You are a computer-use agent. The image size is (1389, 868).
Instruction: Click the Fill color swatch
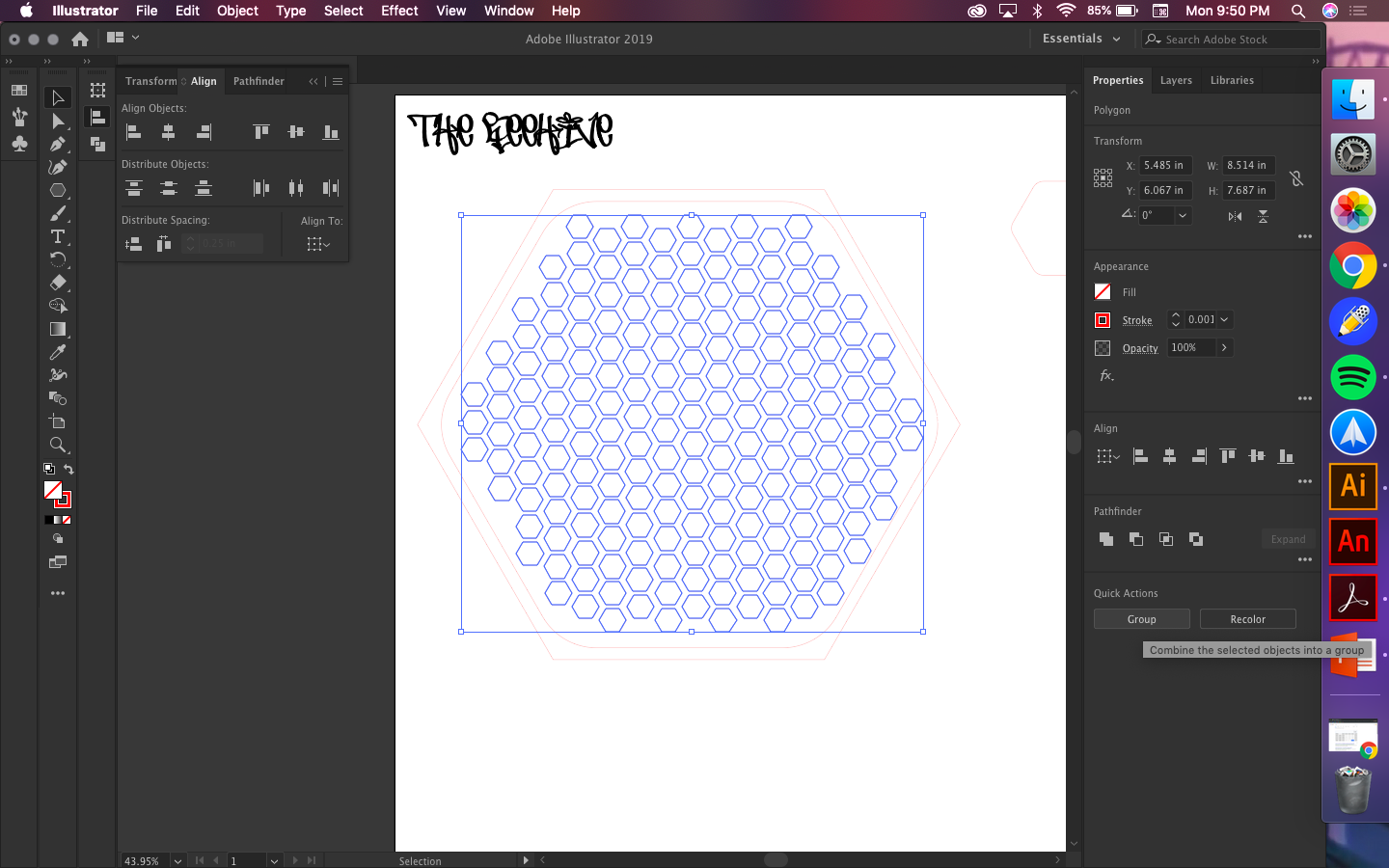[1102, 291]
